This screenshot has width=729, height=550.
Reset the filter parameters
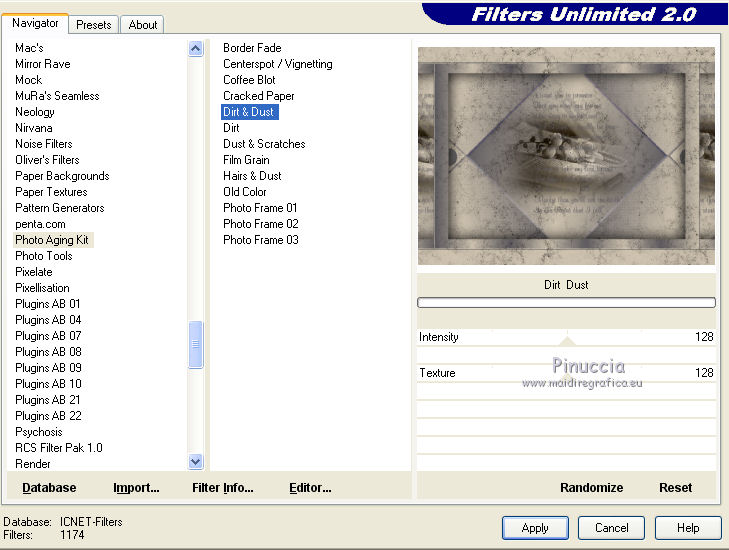[x=676, y=488]
